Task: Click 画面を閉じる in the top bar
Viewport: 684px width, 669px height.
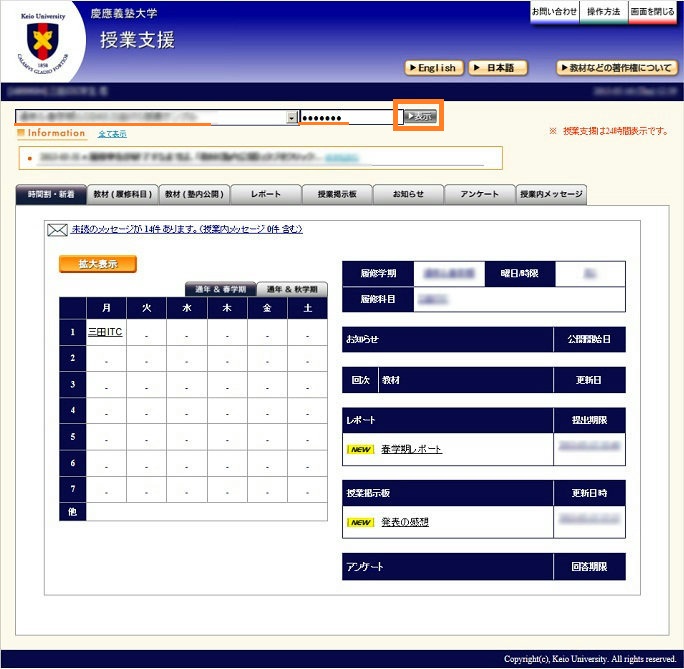Action: (653, 11)
